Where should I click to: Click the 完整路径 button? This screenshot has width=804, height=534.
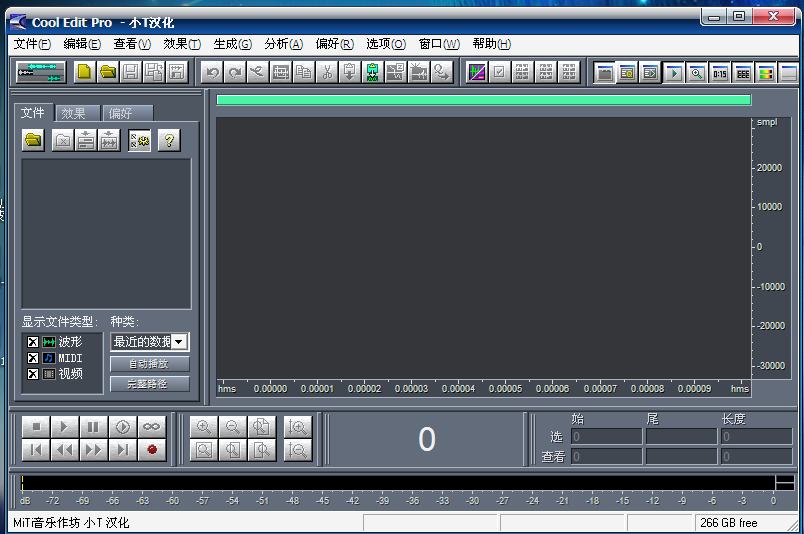pyautogui.click(x=149, y=384)
